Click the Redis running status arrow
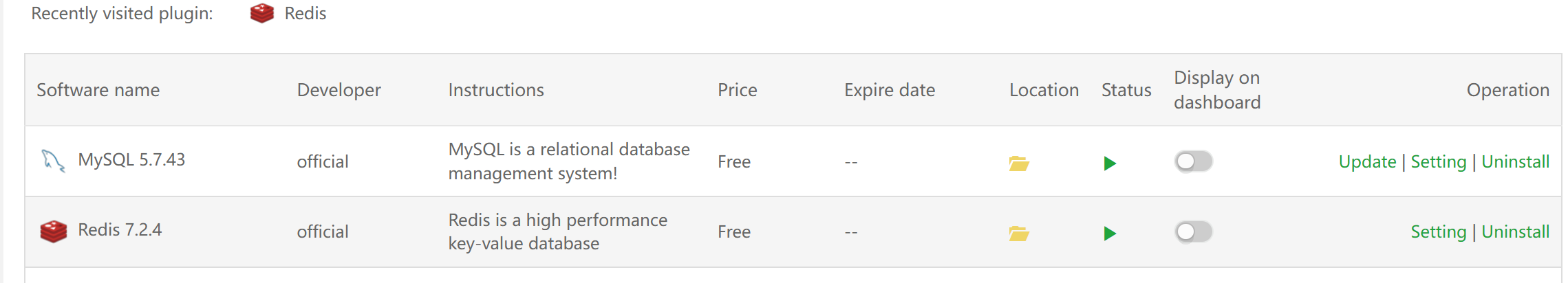This screenshot has width=1568, height=283. pyautogui.click(x=1109, y=234)
